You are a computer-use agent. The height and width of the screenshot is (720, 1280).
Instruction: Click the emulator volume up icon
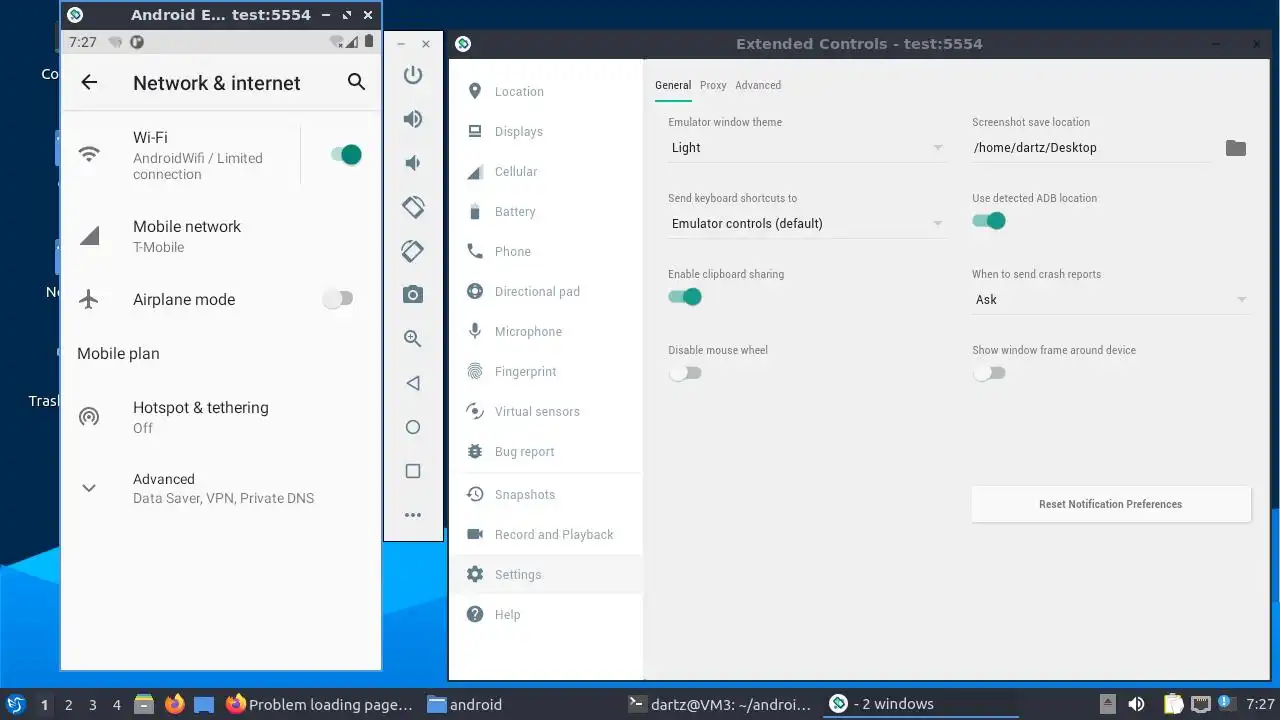[413, 119]
